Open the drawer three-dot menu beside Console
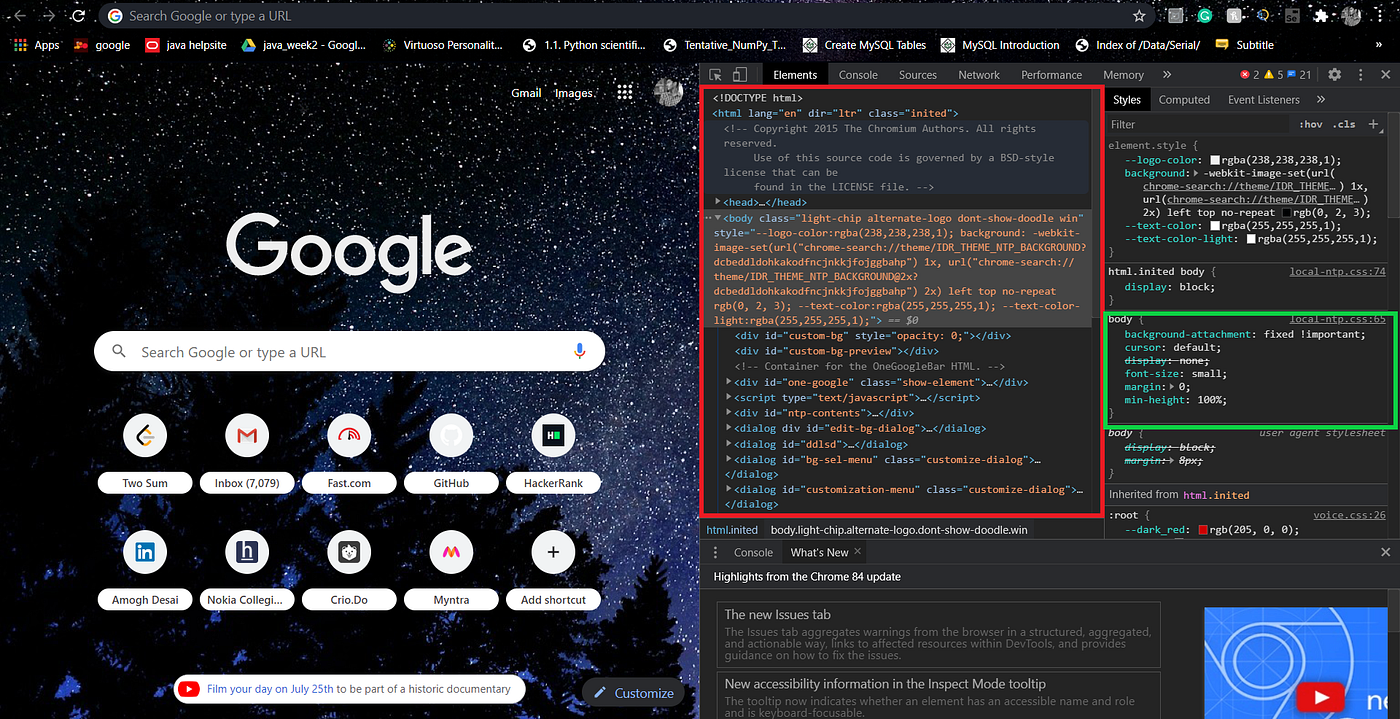The image size is (1400, 719). [x=715, y=552]
